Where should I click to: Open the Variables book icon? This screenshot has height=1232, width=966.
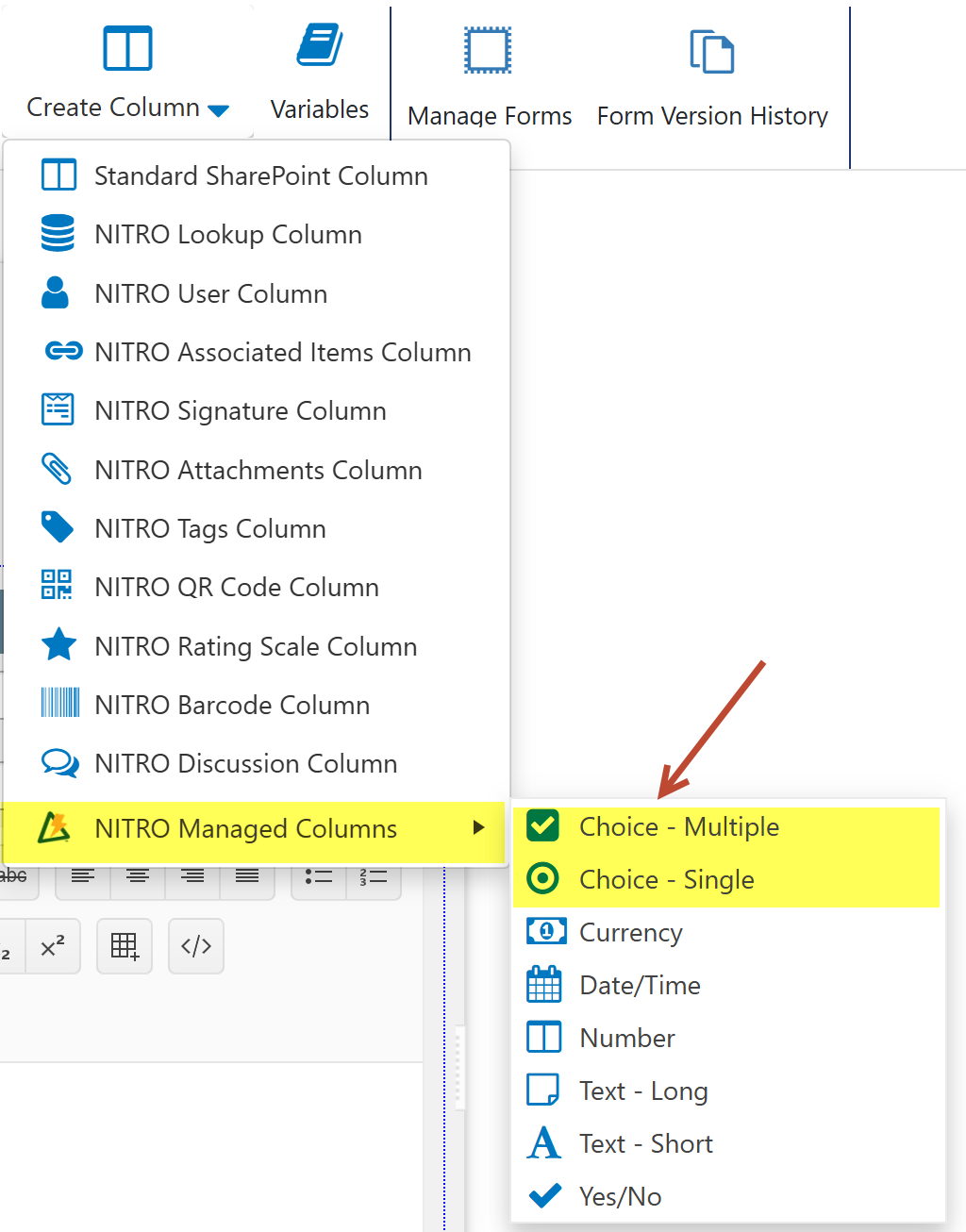[320, 45]
